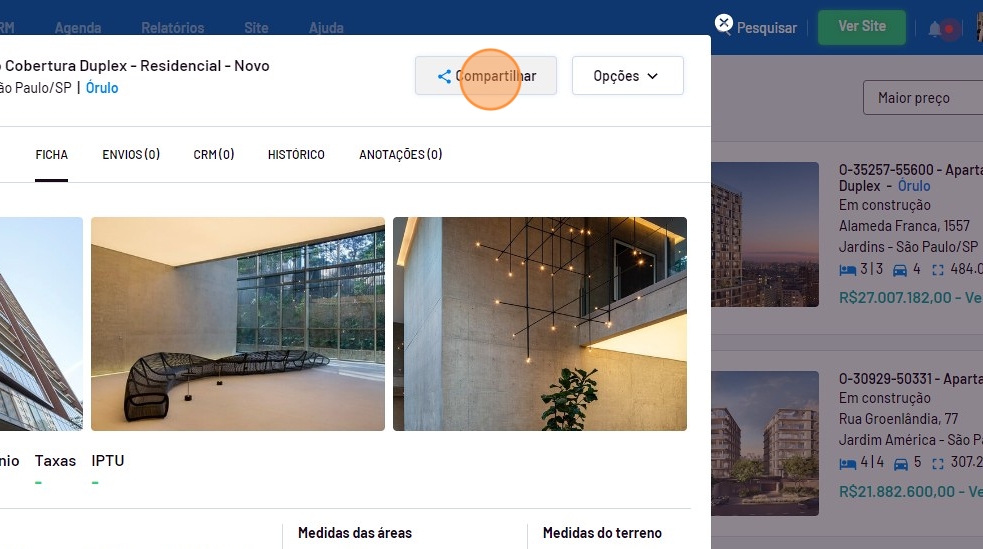Screen dimensions: 983x549
Task: Follow the Órulo link in property header
Action: 102,88
